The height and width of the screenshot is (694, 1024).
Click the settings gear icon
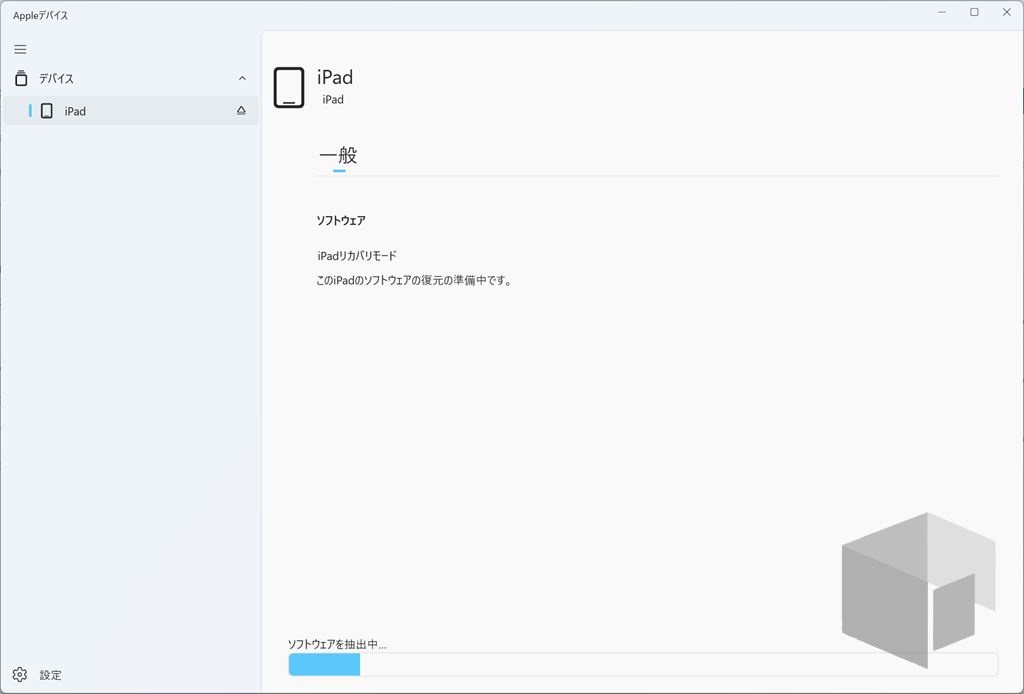20,675
